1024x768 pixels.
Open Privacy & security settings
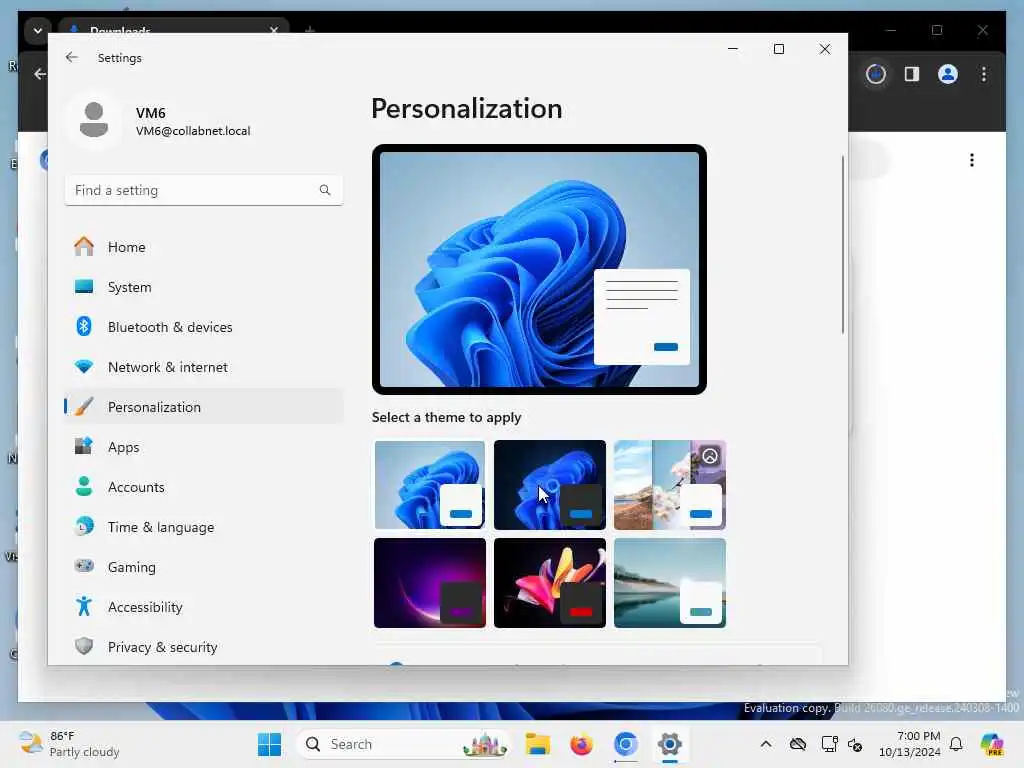tap(204, 647)
